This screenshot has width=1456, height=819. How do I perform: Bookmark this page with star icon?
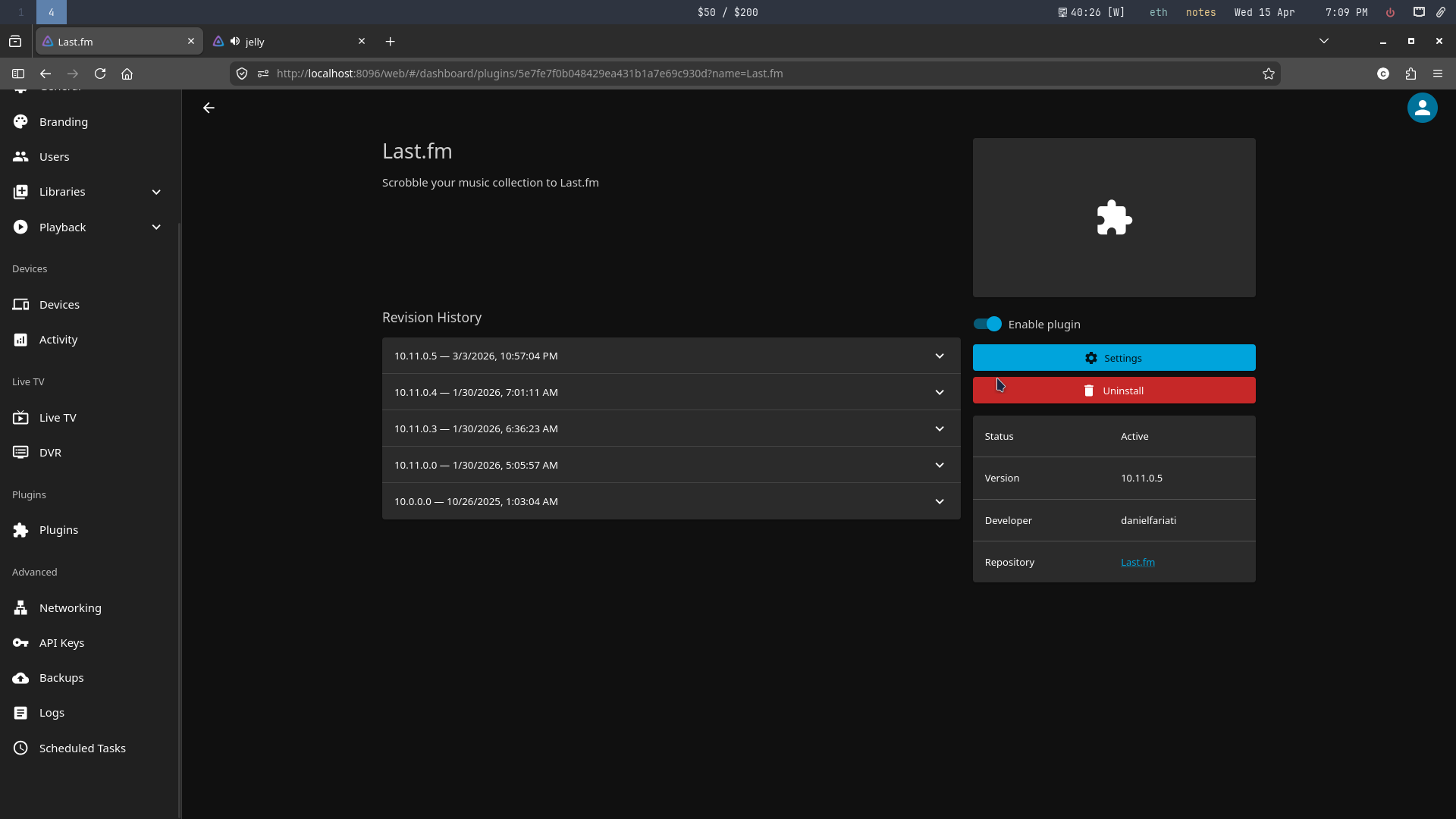(1268, 74)
